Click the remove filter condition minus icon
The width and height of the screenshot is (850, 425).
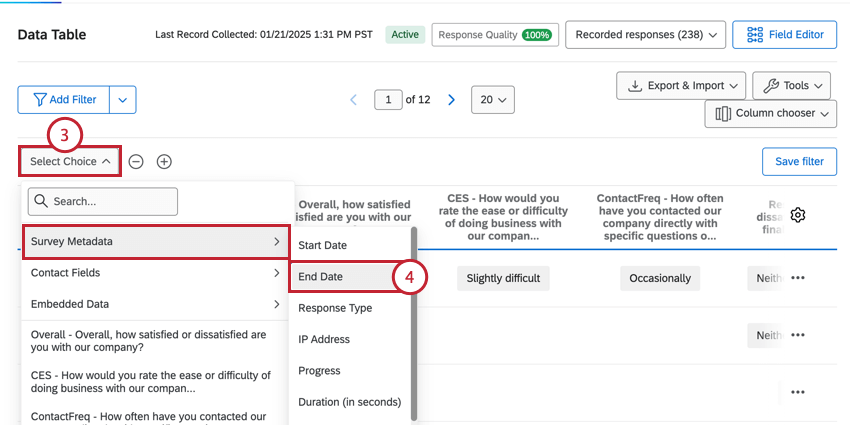point(136,161)
